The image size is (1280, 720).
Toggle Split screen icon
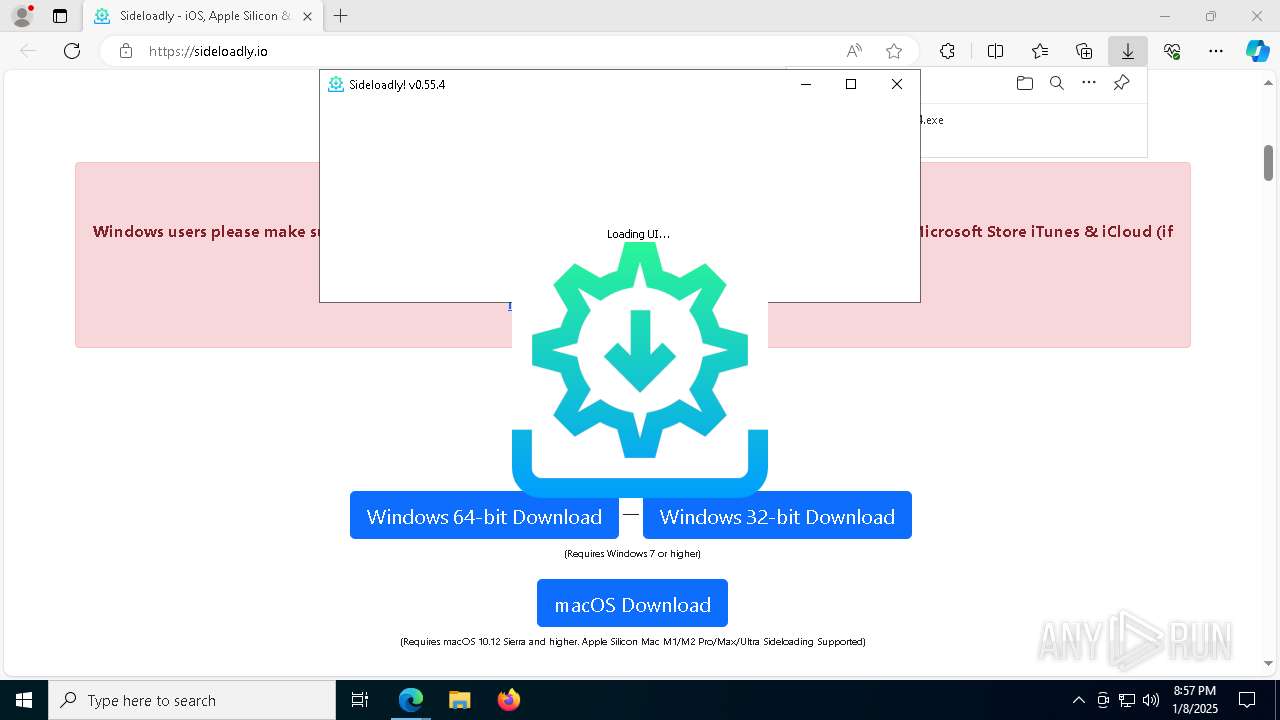coord(995,51)
